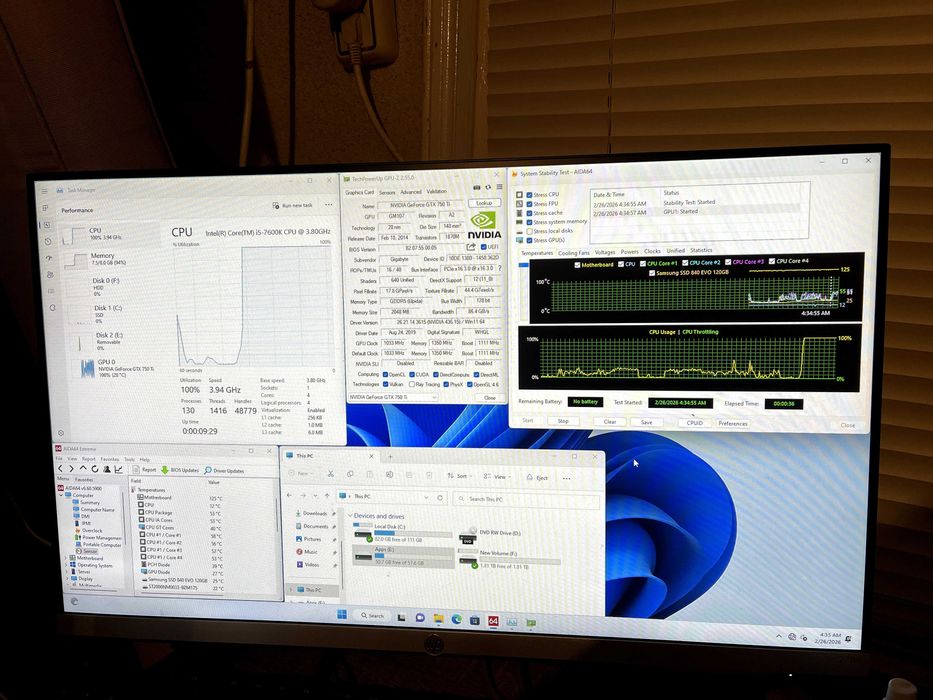This screenshot has width=933, height=700.
Task: Click GPU-Z BIOS export share icon
Action: point(471,247)
